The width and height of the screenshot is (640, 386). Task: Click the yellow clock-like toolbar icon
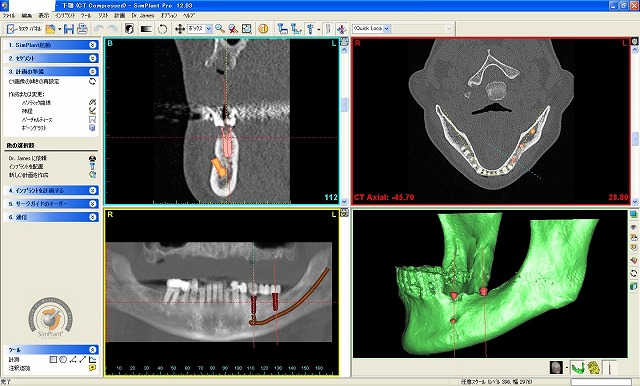click(x=263, y=29)
